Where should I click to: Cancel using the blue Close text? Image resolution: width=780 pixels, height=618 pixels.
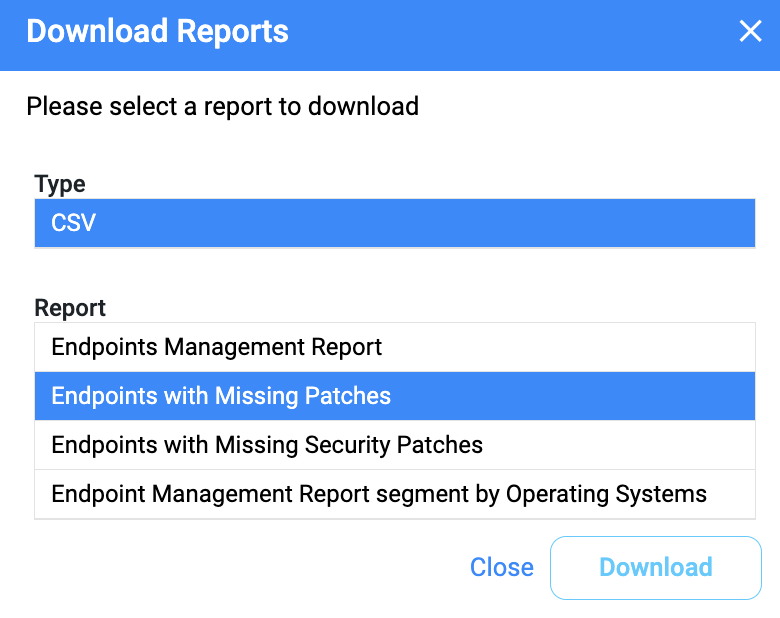pyautogui.click(x=501, y=567)
